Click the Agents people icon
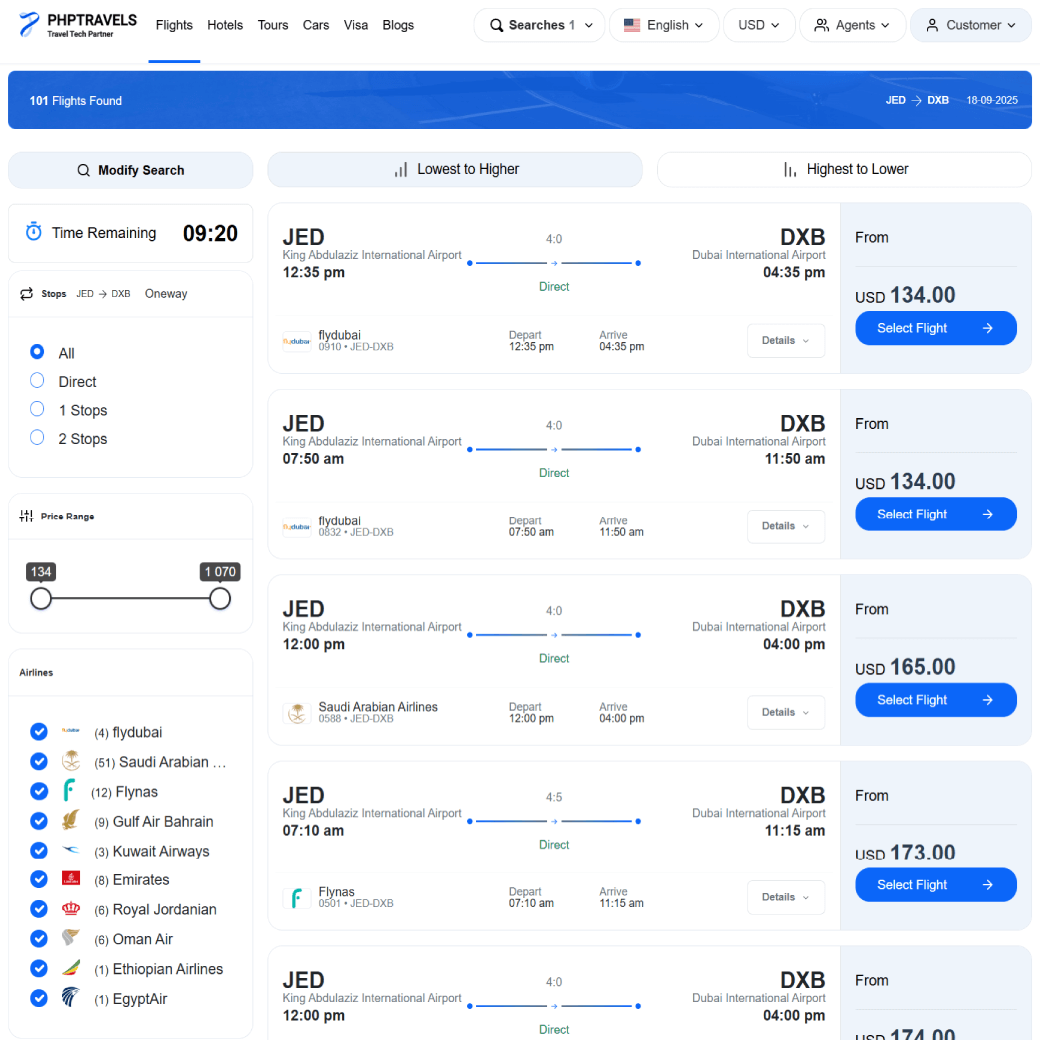1040x1040 pixels. coord(821,25)
